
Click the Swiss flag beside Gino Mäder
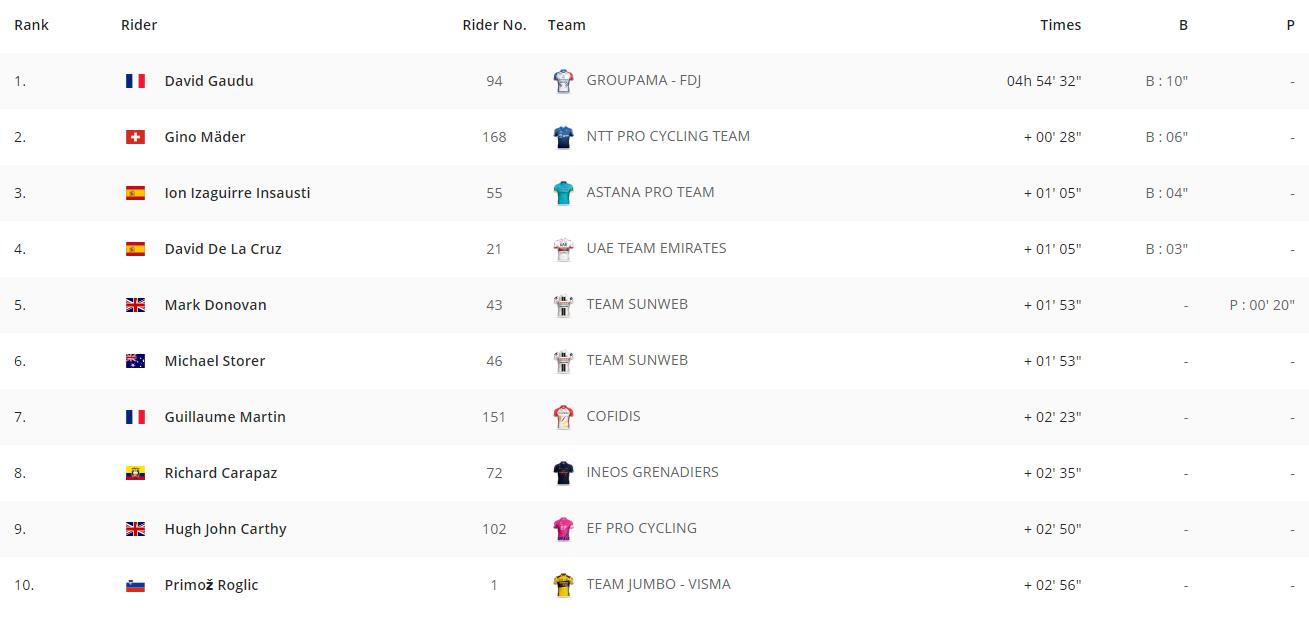pyautogui.click(x=135, y=137)
